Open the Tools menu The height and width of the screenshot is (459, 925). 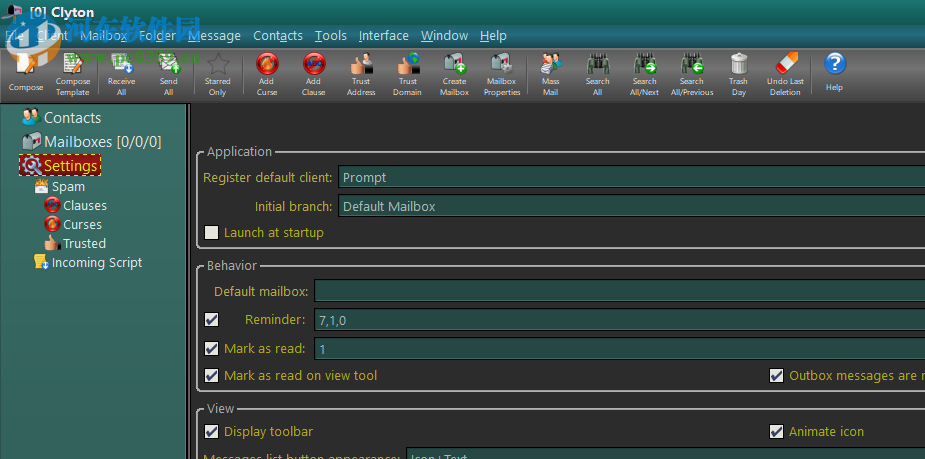click(331, 35)
